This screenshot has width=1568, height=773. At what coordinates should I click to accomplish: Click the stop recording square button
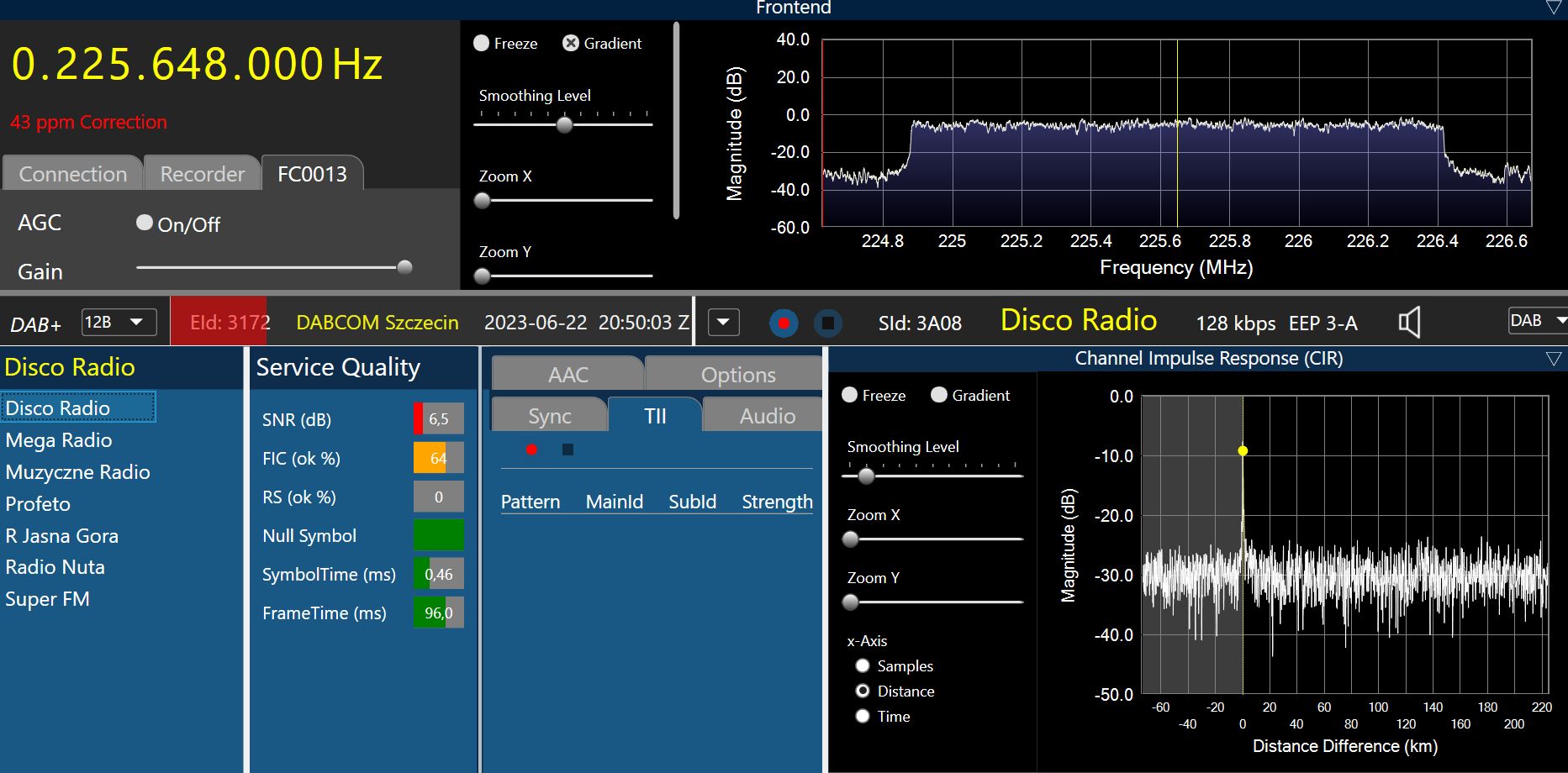[x=828, y=323]
